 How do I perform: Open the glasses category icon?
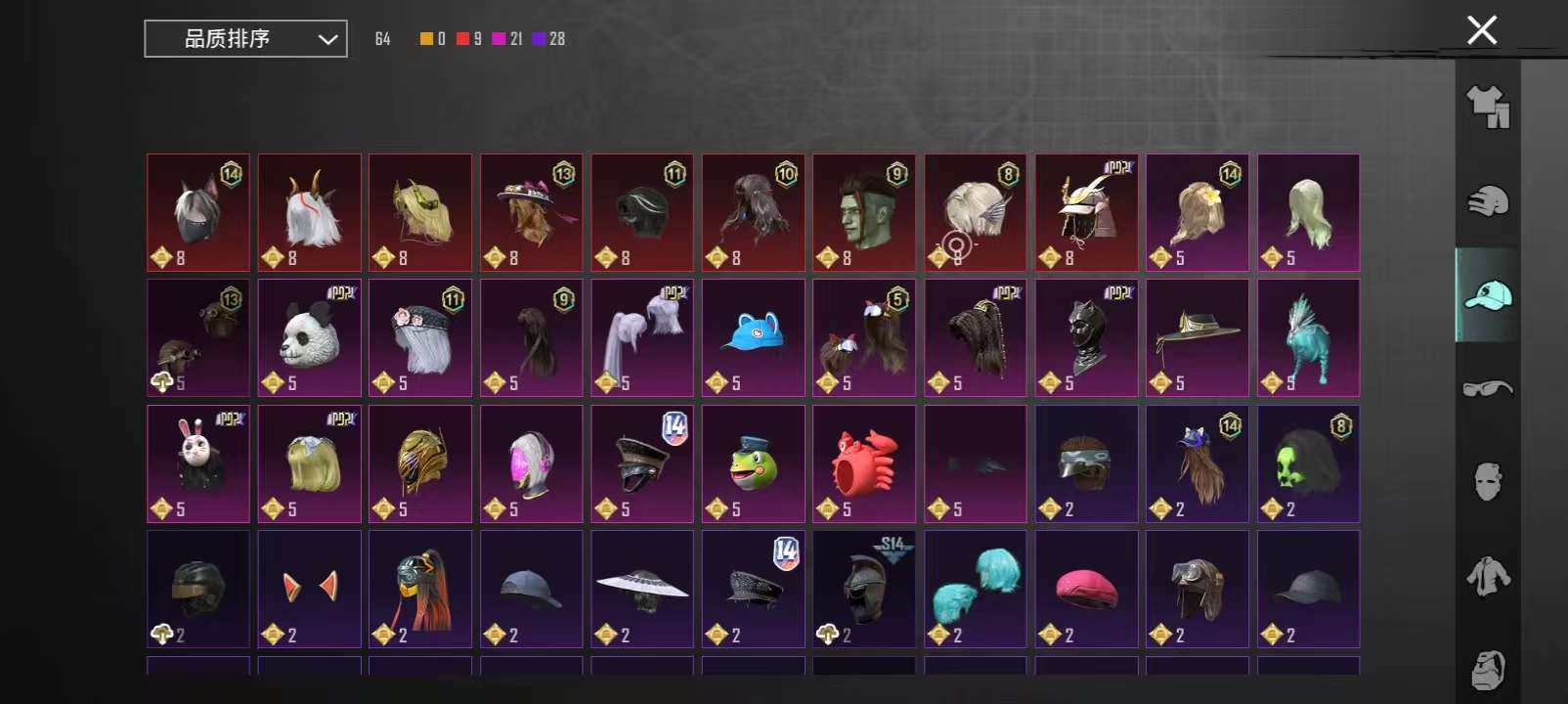(x=1488, y=388)
